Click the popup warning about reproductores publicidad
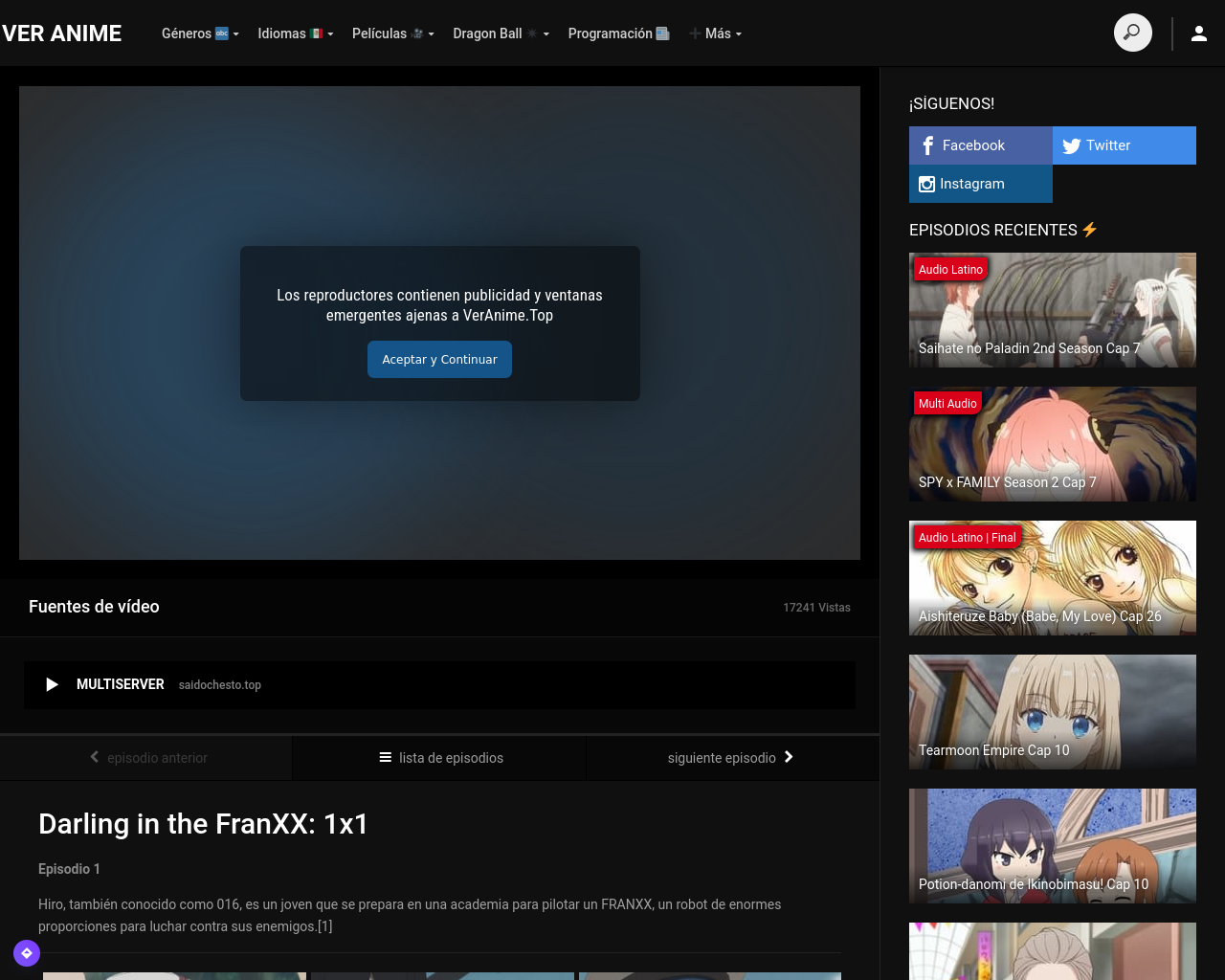The image size is (1225, 980). pos(439,305)
